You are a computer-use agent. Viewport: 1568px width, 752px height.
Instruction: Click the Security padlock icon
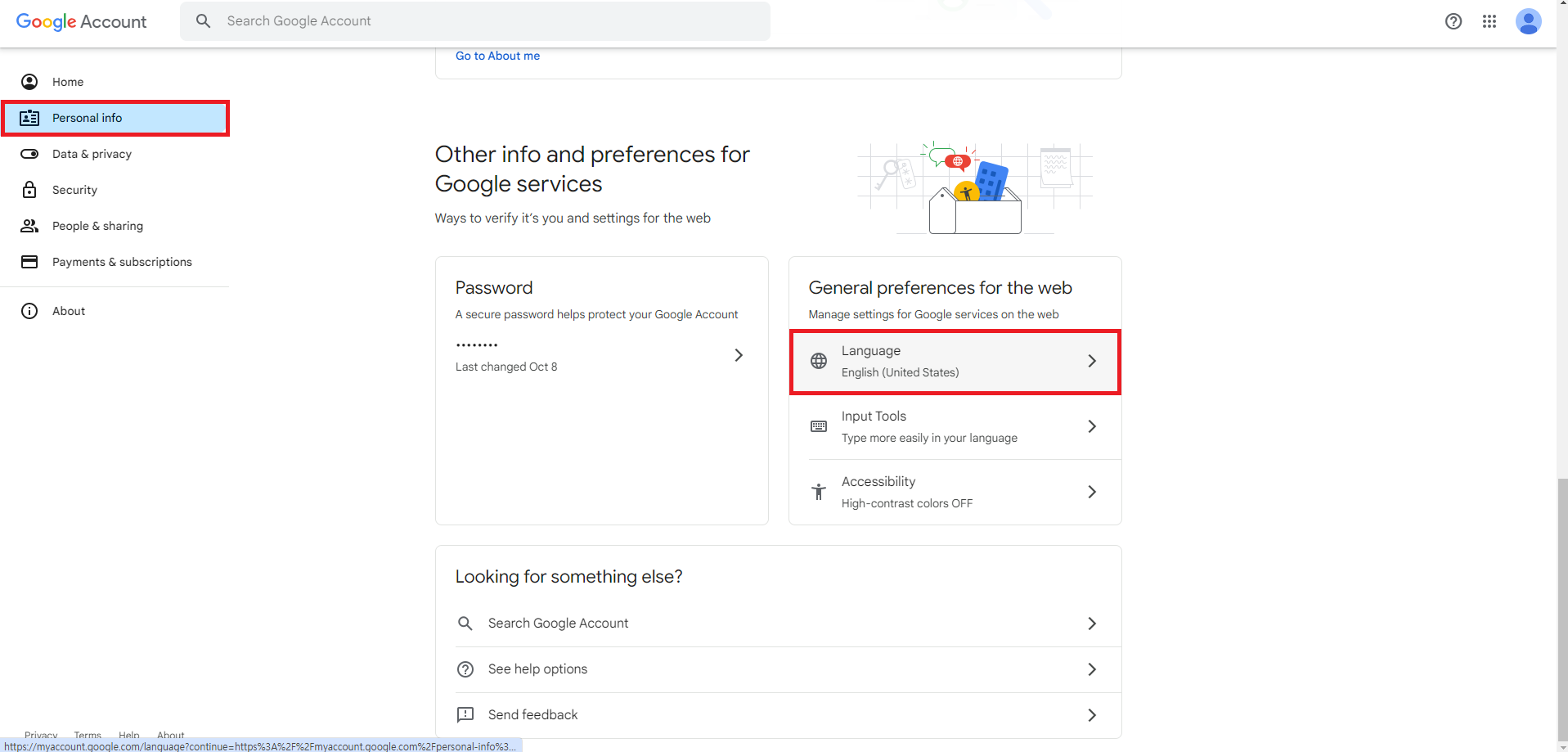point(29,190)
